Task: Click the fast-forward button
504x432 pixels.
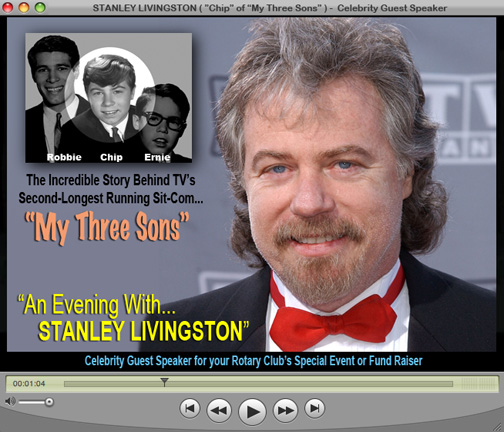Action: tap(285, 410)
